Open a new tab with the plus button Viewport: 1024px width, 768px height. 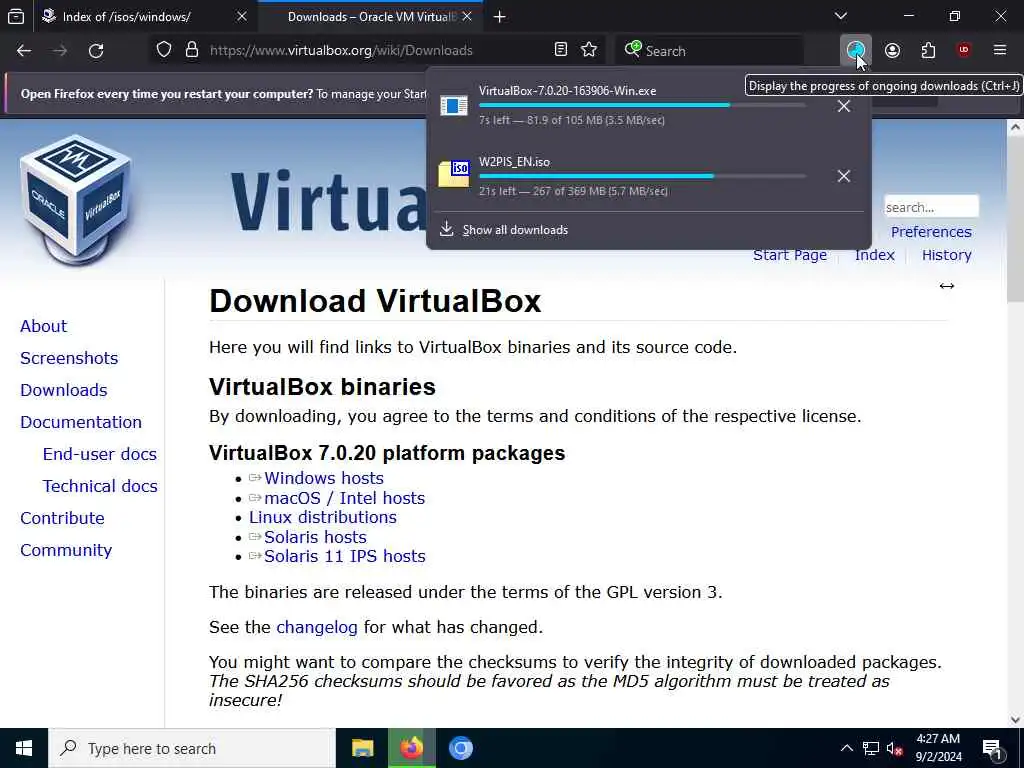(x=500, y=17)
